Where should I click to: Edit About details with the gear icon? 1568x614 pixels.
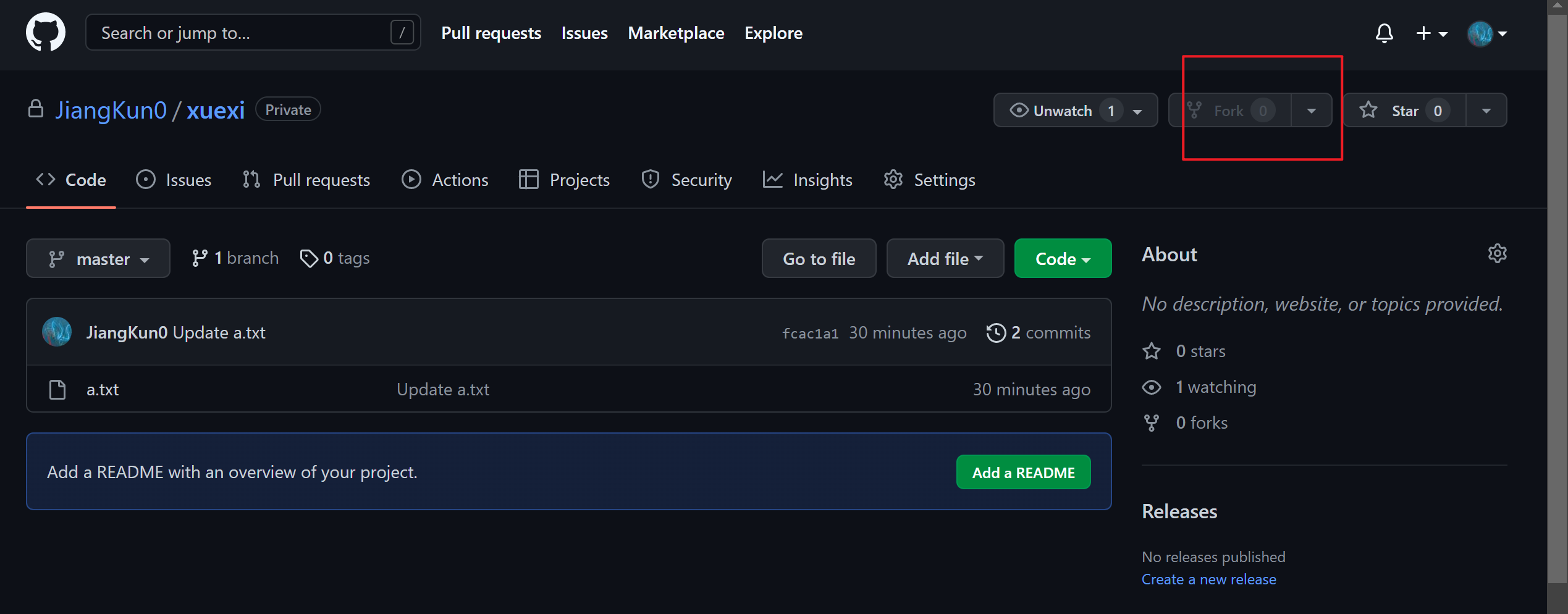[1498, 254]
